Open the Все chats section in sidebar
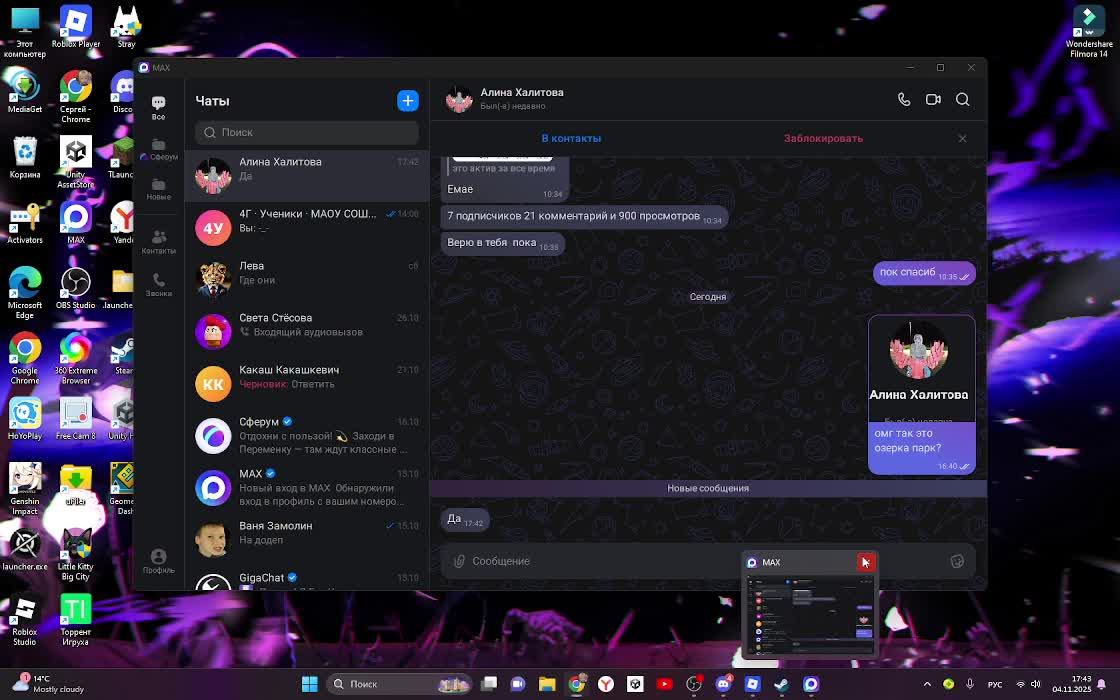This screenshot has height=700, width=1120. [x=159, y=108]
